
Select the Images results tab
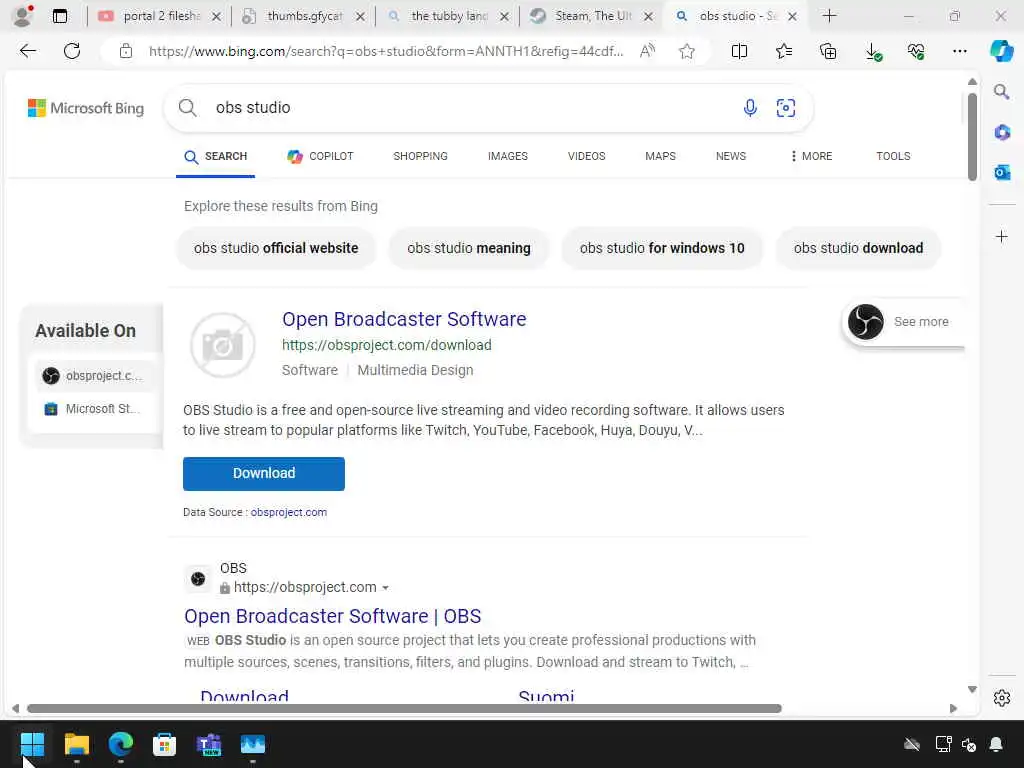[x=507, y=156]
